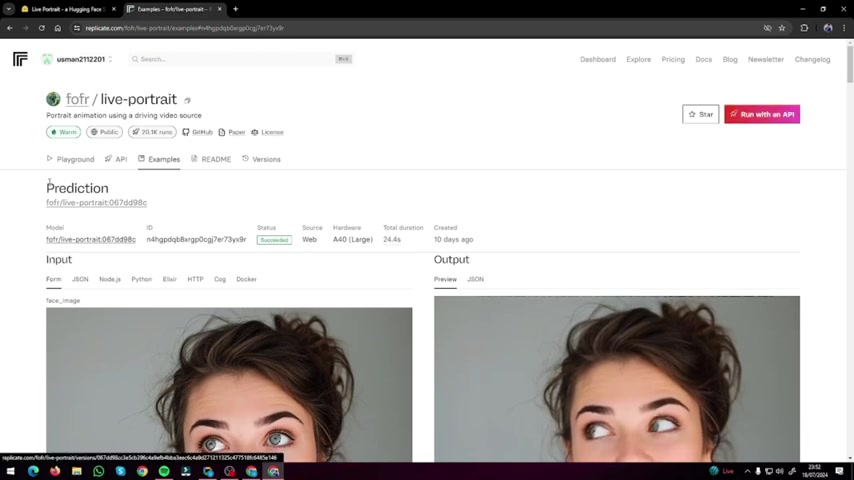This screenshot has width=854, height=480.
Task: Launch Firefox from the taskbar
Action: click(x=55, y=471)
